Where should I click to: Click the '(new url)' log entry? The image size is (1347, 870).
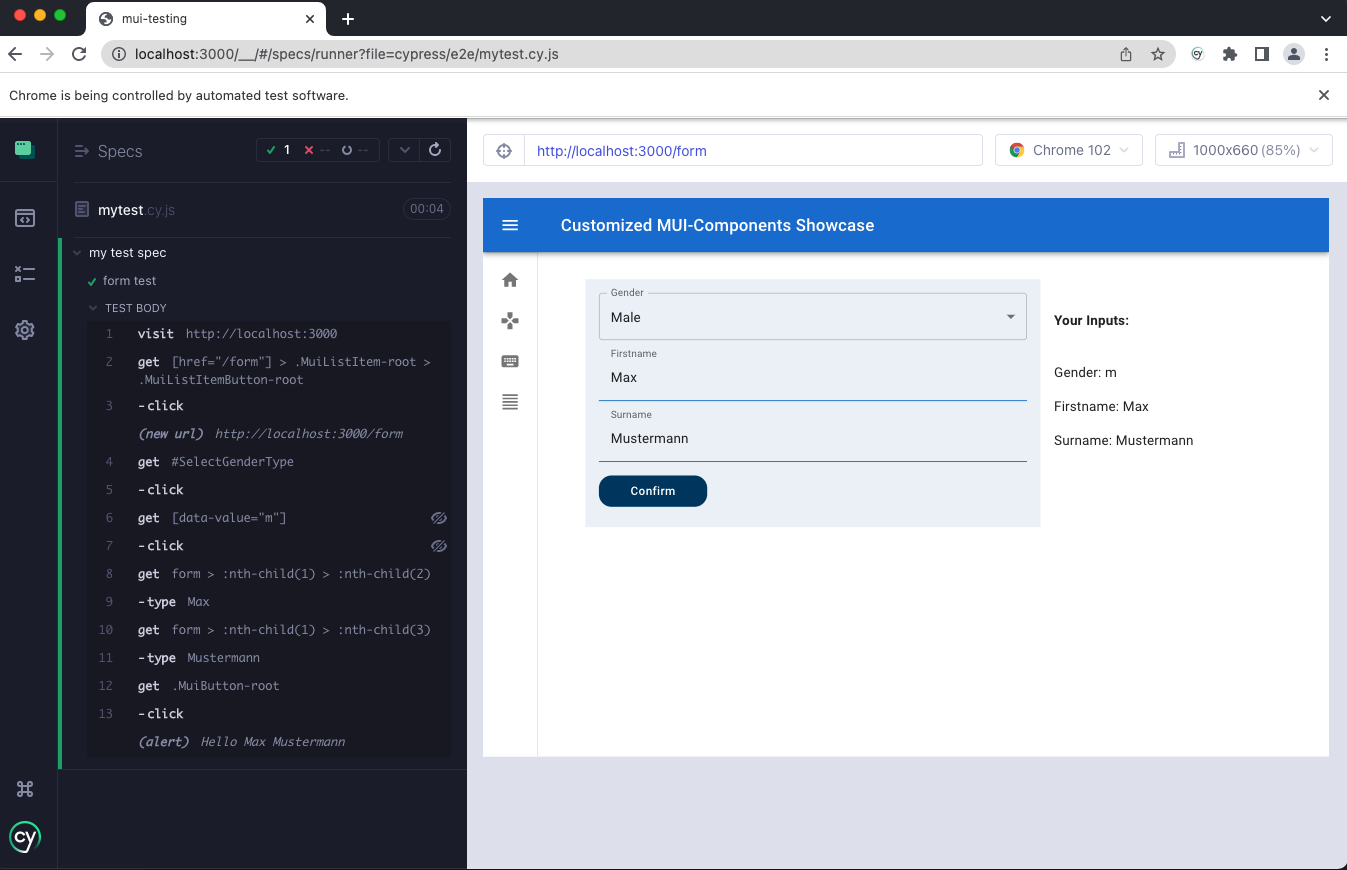point(268,434)
